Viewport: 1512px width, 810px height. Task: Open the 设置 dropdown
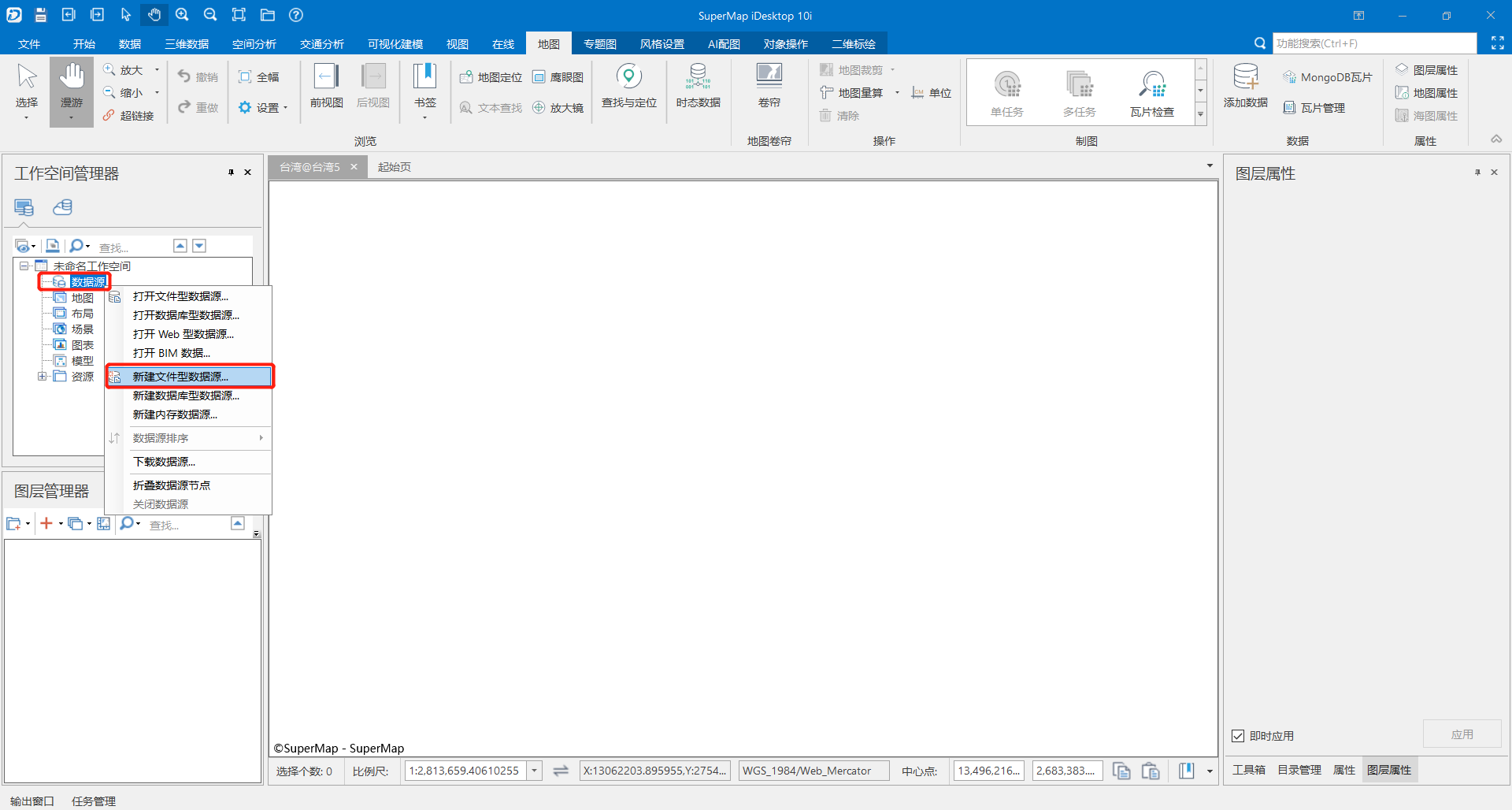pos(264,108)
